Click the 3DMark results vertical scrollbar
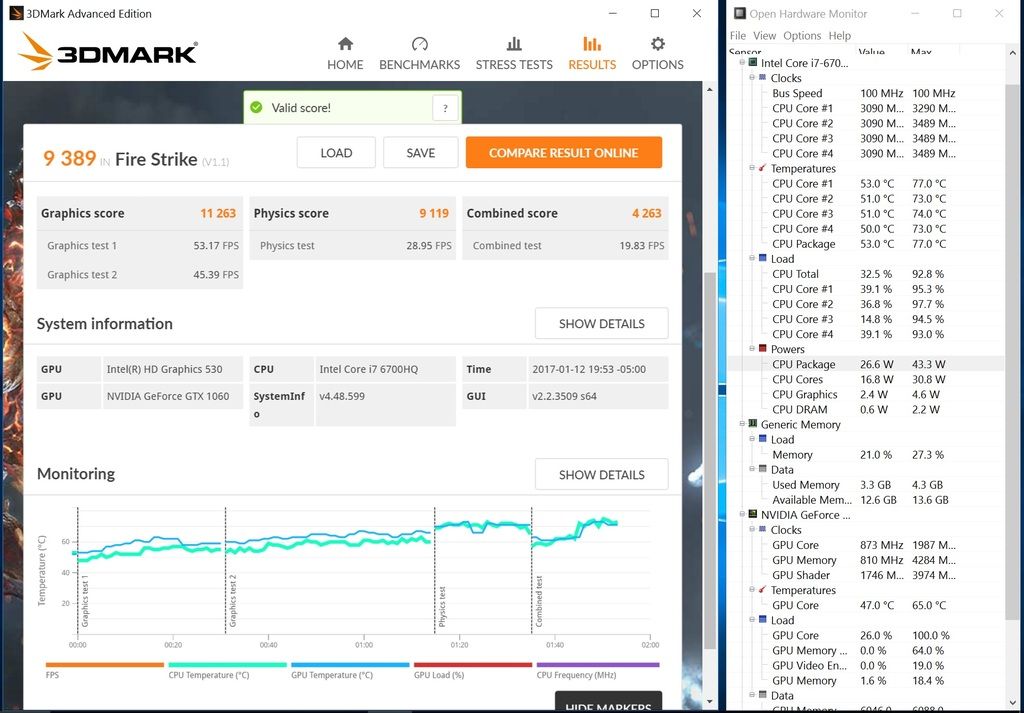 click(710, 460)
